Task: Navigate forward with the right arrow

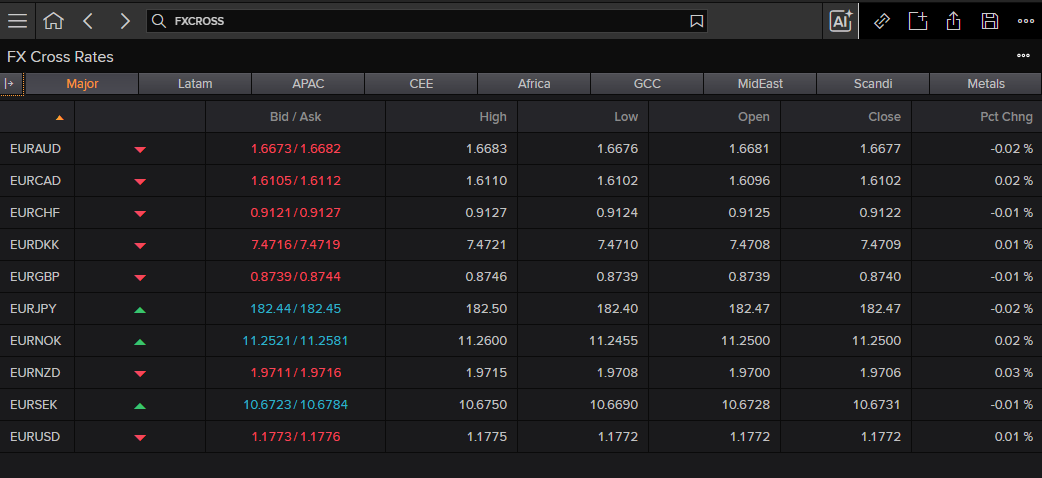Action: (124, 21)
